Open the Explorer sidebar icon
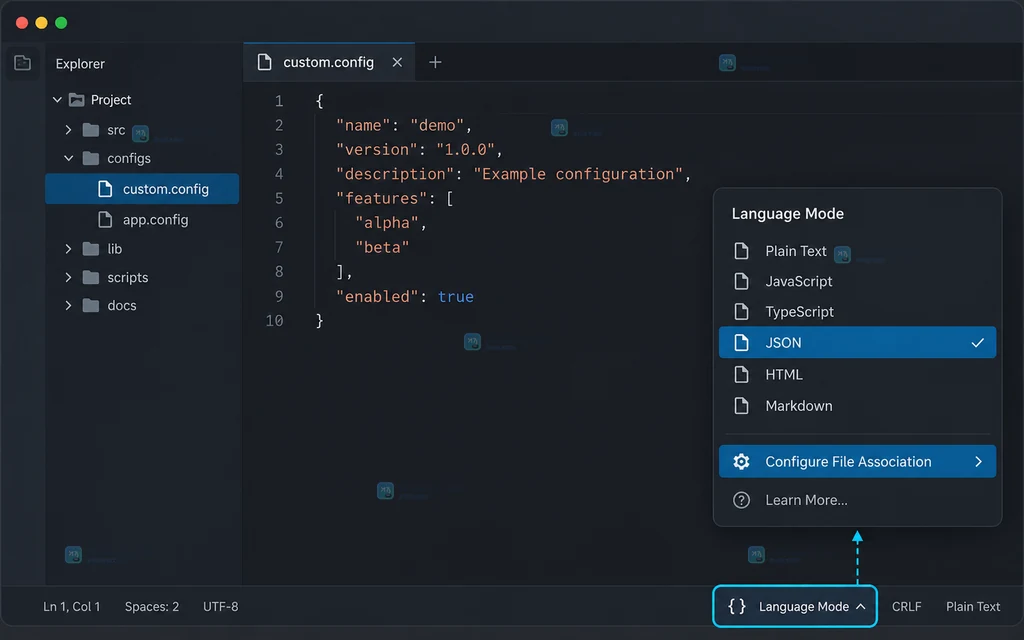Image resolution: width=1024 pixels, height=640 pixels. point(23,63)
